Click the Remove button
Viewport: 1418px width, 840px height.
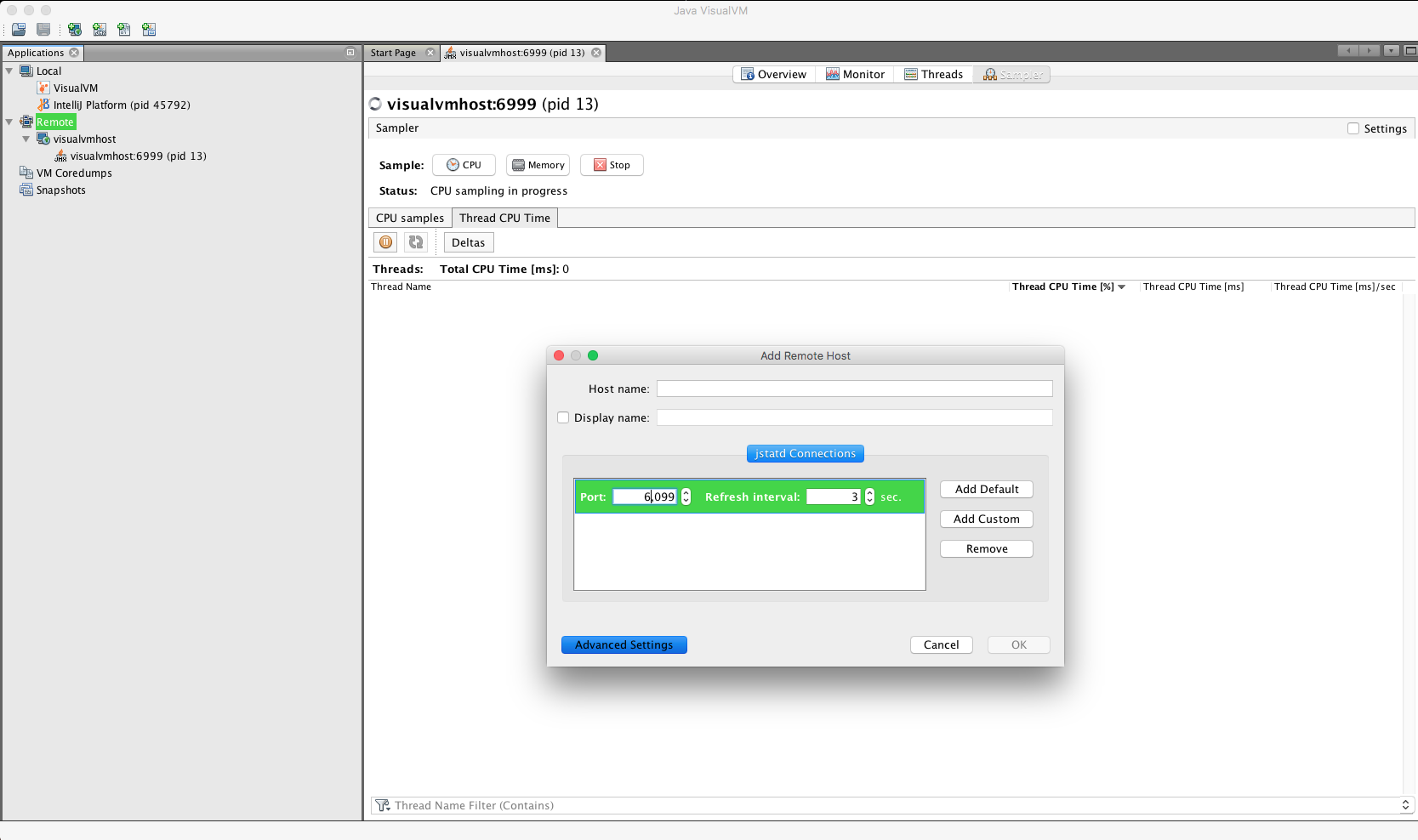(987, 549)
